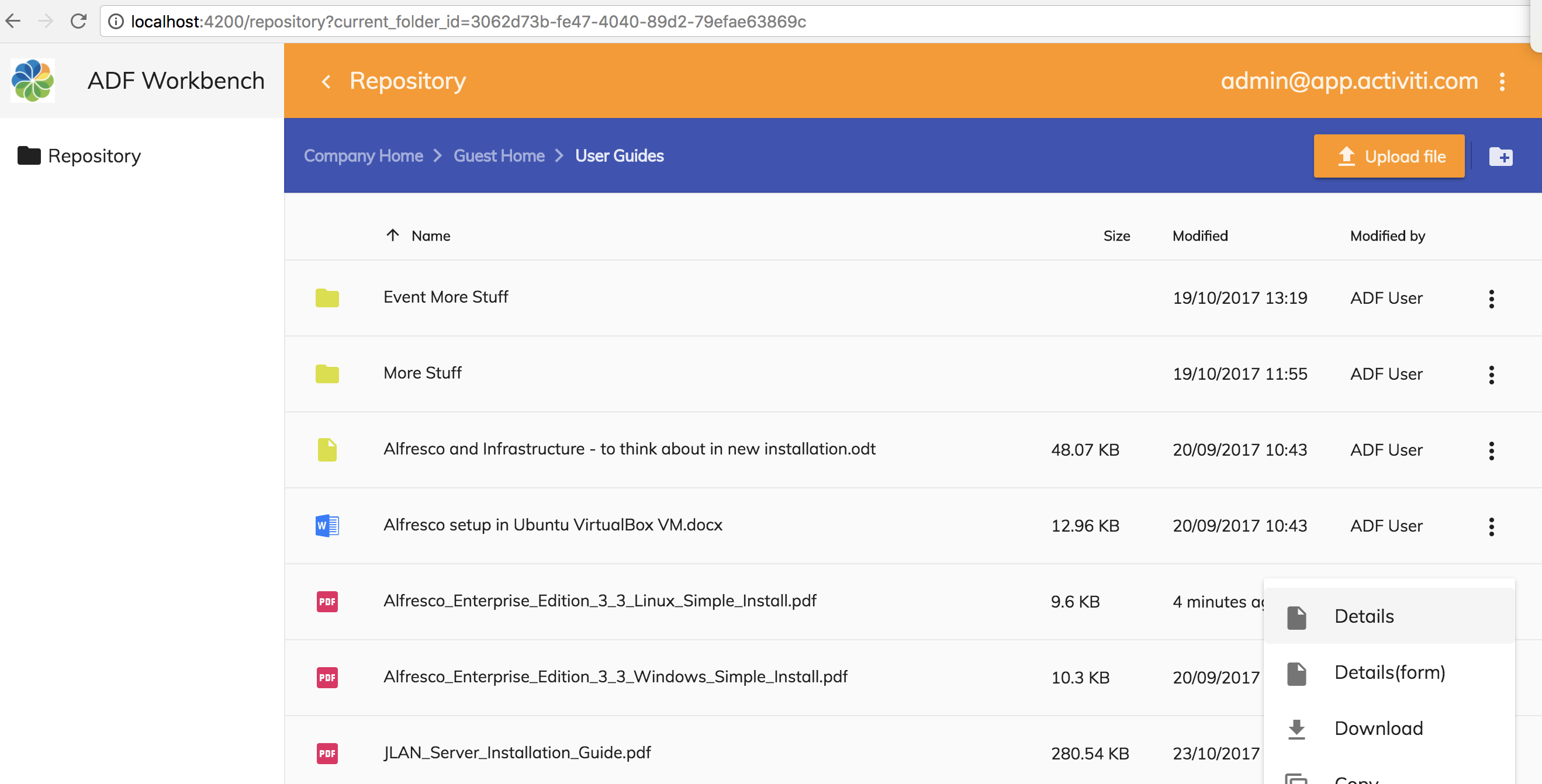The height and width of the screenshot is (784, 1542).
Task: Open the actions menu for More Stuff folder
Action: (1491, 374)
